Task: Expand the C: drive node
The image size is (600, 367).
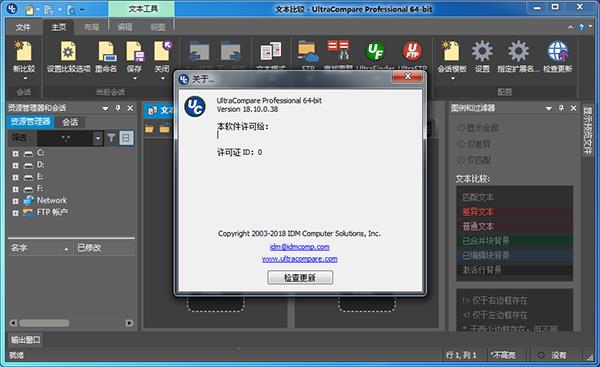Action: tap(15, 153)
